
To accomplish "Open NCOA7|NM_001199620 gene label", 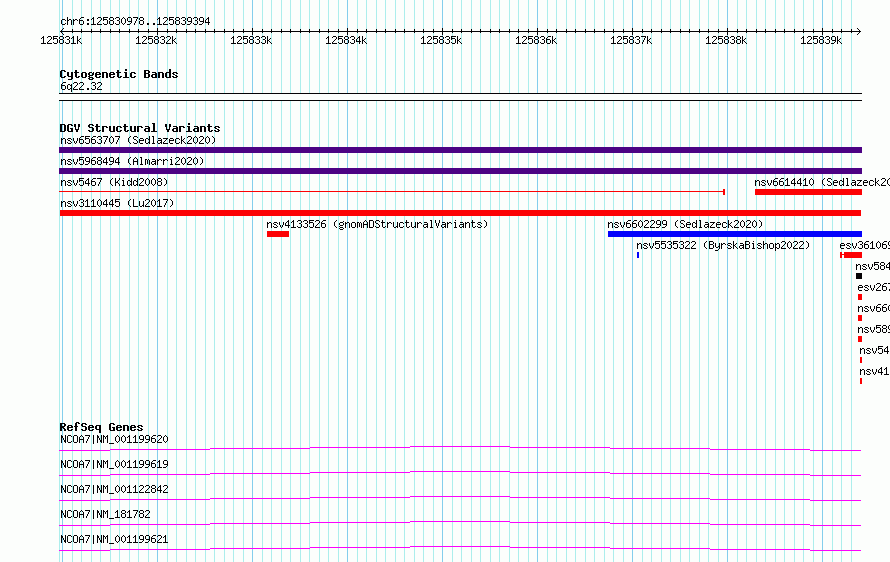I will pos(114,439).
